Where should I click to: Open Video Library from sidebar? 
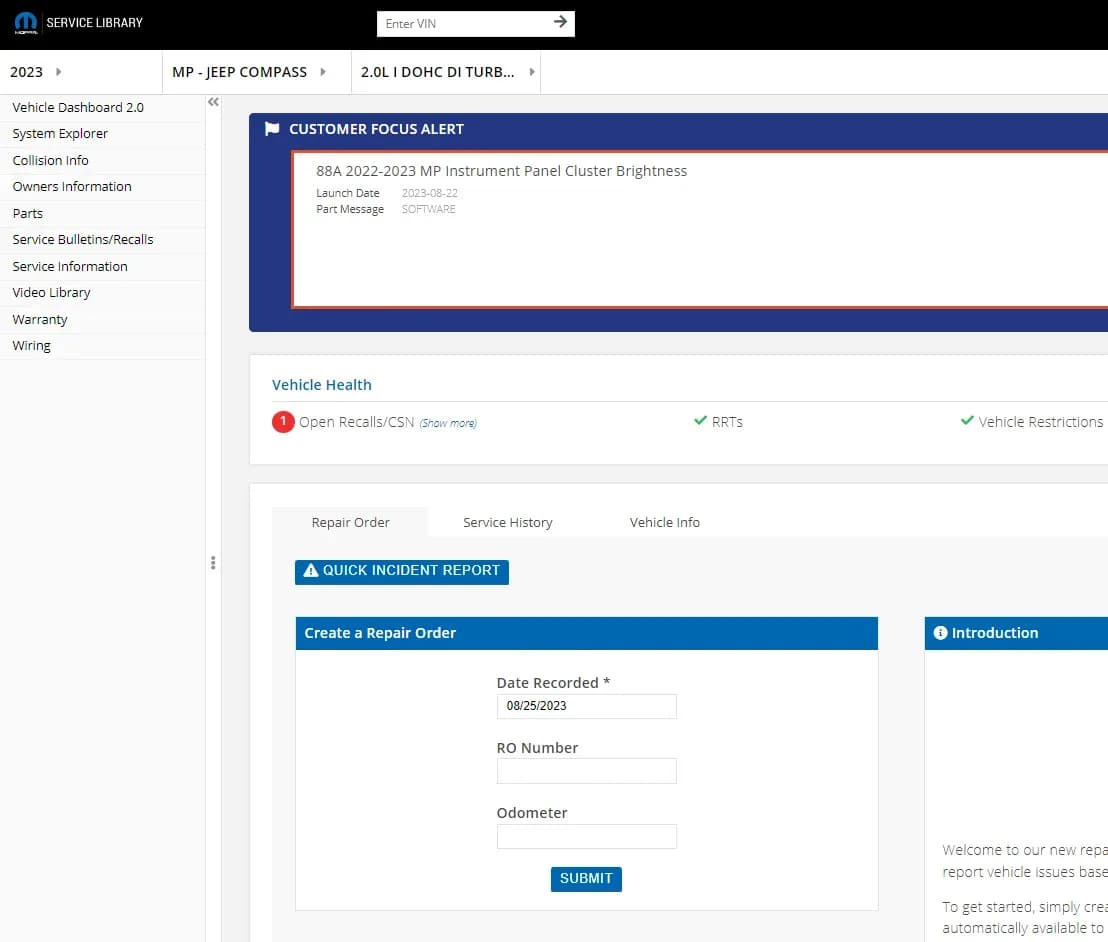pos(102,293)
